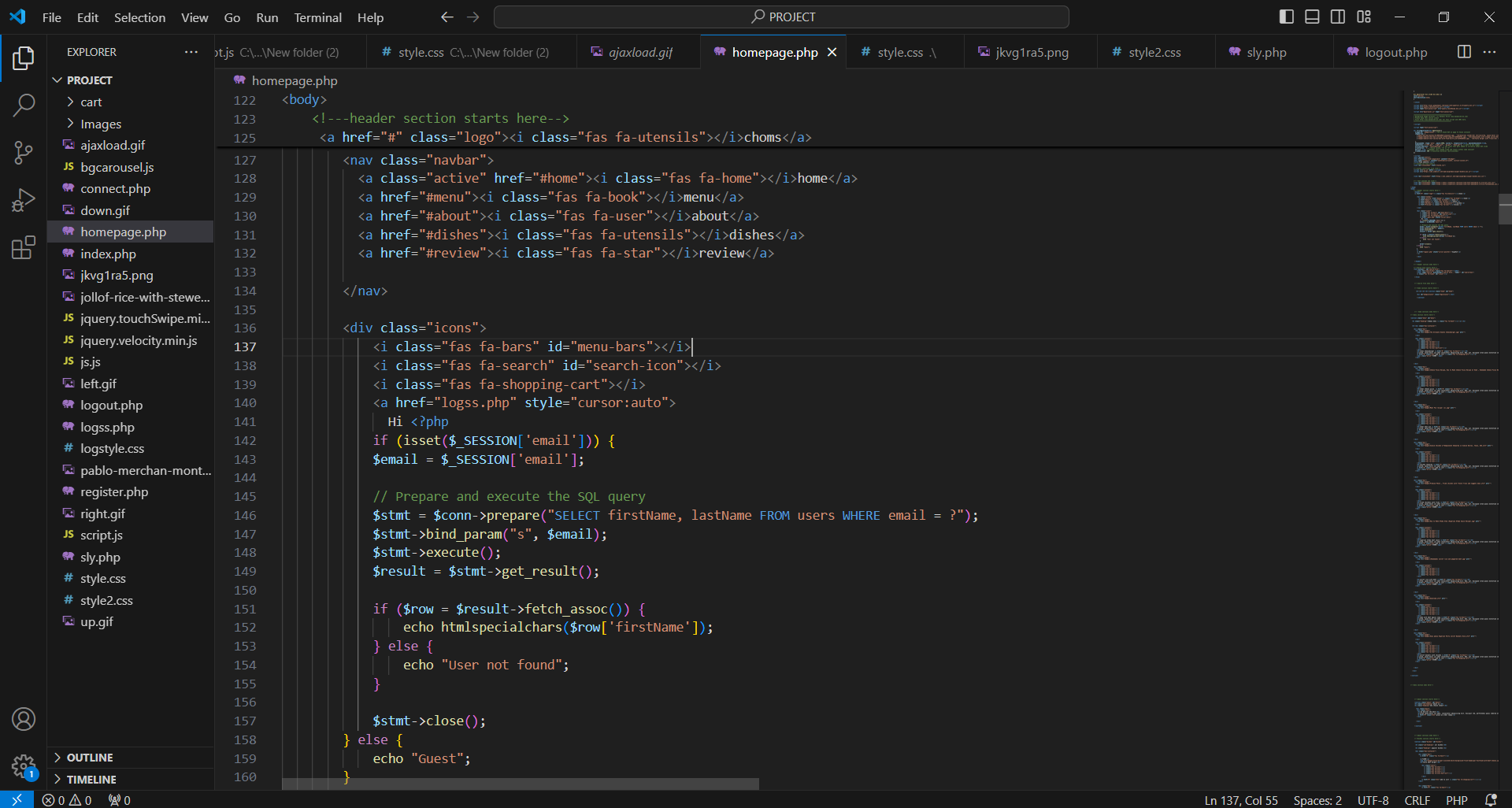
Task: Click the Split Editor Right icon
Action: [x=1464, y=52]
